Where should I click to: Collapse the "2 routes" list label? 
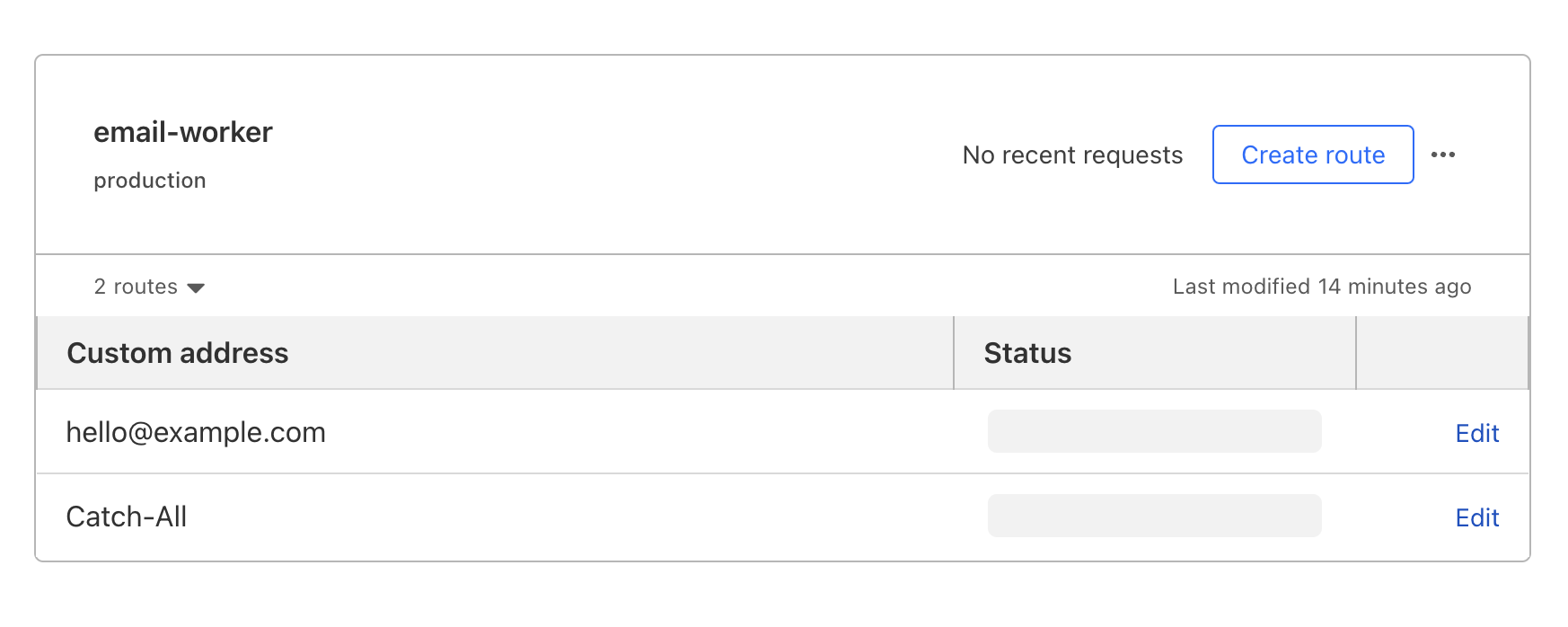[136, 287]
